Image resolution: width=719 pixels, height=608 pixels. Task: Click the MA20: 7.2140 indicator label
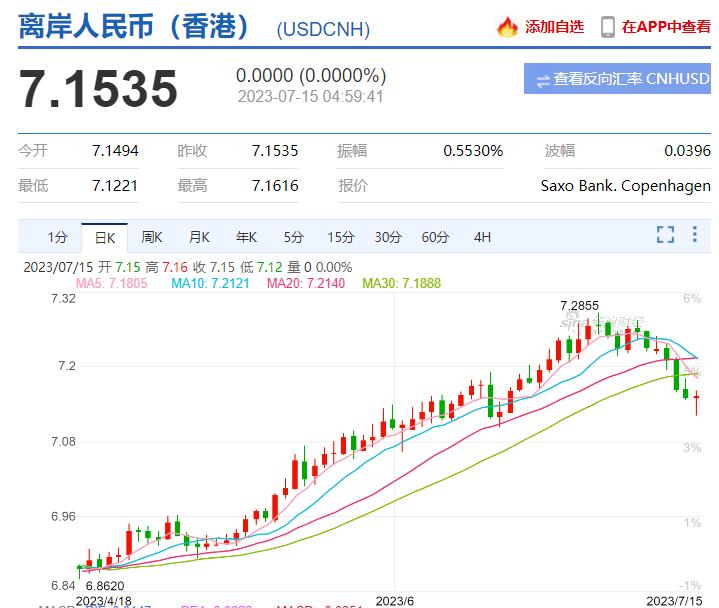pyautogui.click(x=306, y=283)
